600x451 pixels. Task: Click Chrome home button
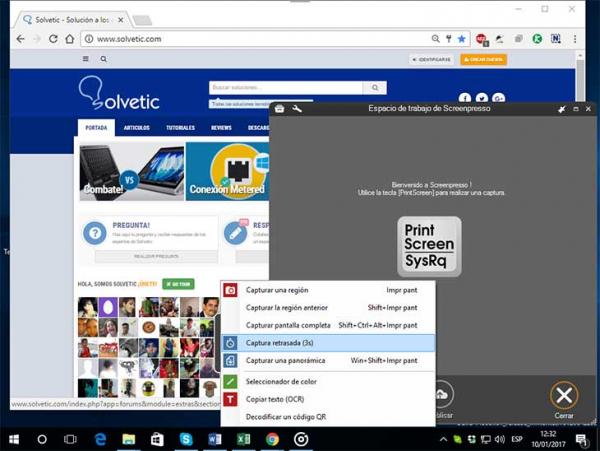point(70,39)
